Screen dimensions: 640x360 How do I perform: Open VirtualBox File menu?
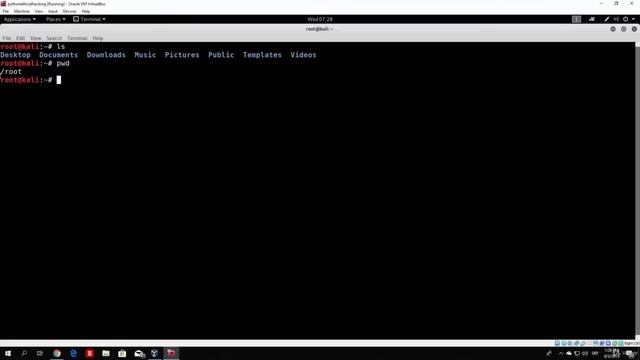pyautogui.click(x=6, y=11)
